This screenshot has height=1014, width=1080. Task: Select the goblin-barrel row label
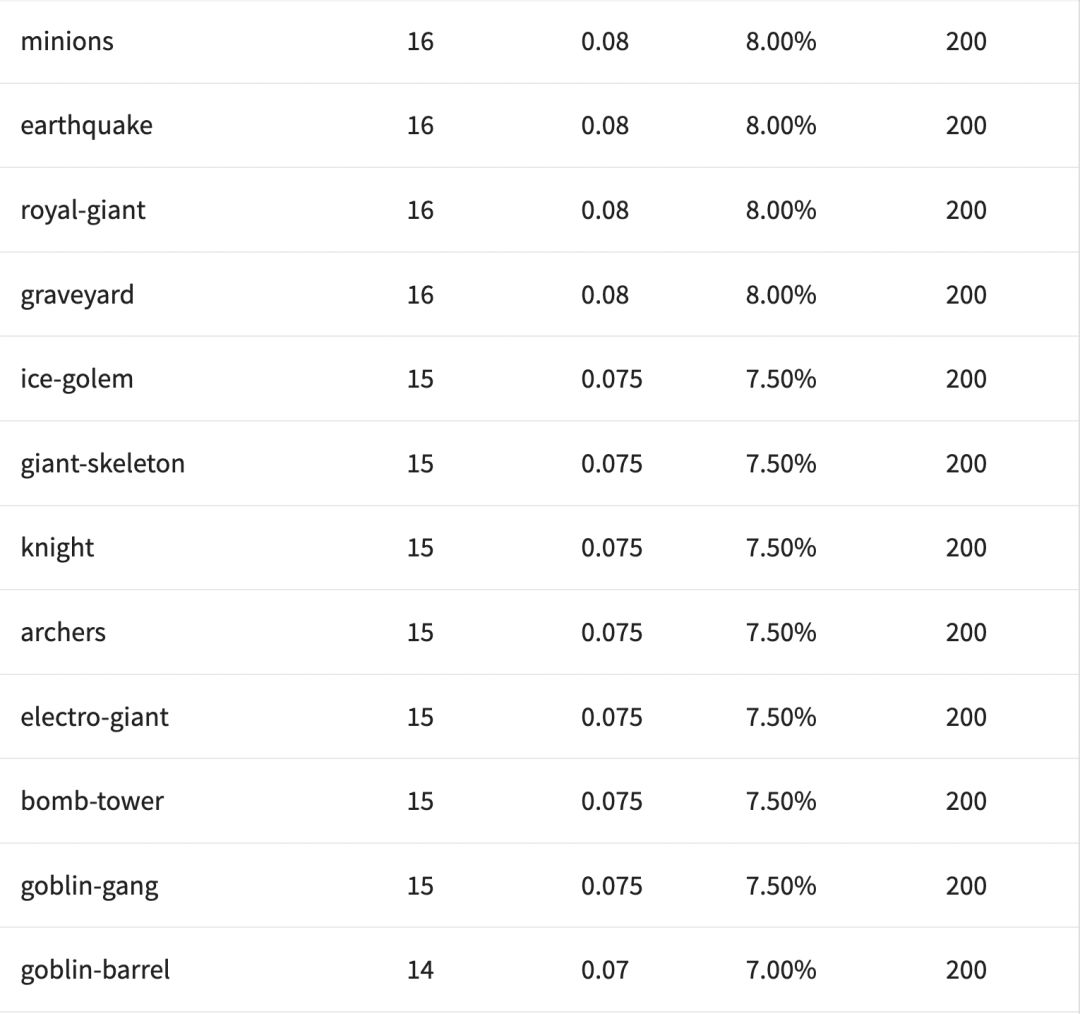point(95,970)
